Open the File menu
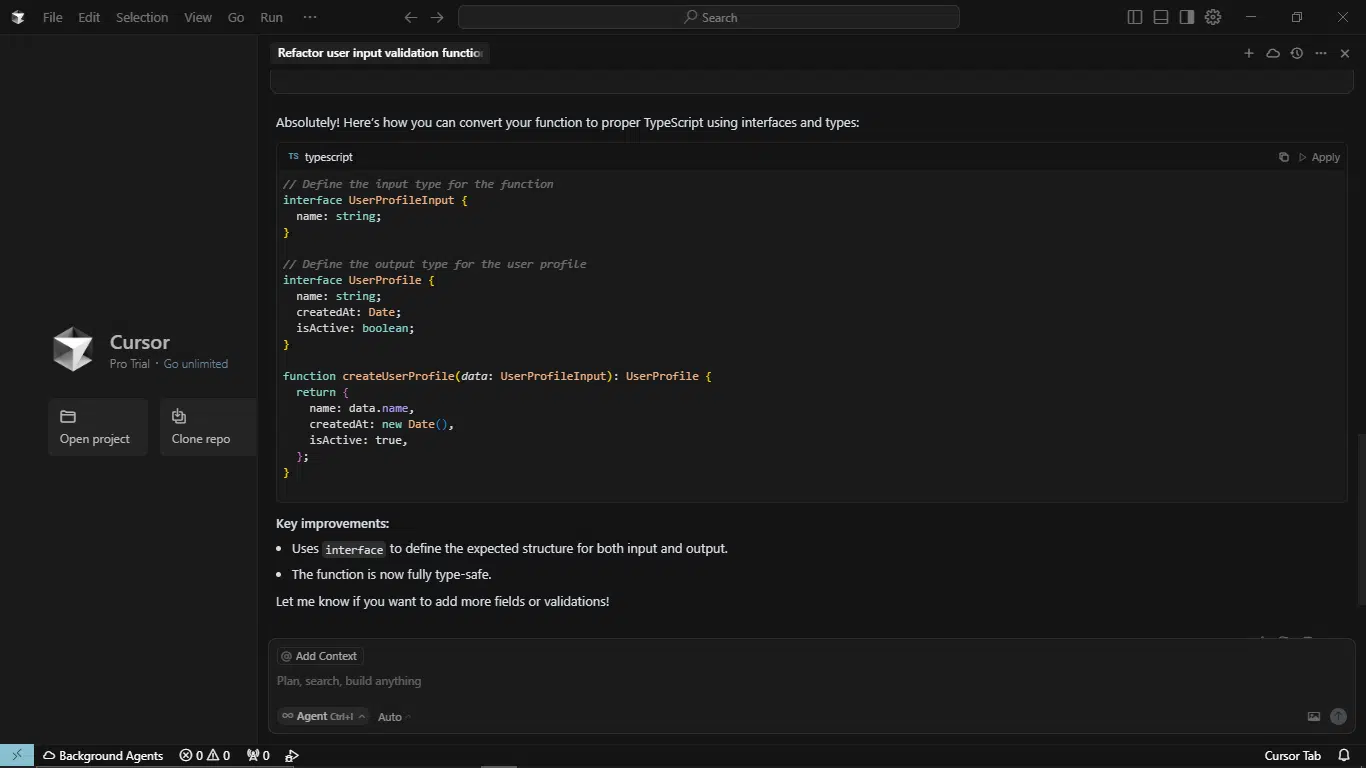The image size is (1366, 768). [52, 17]
